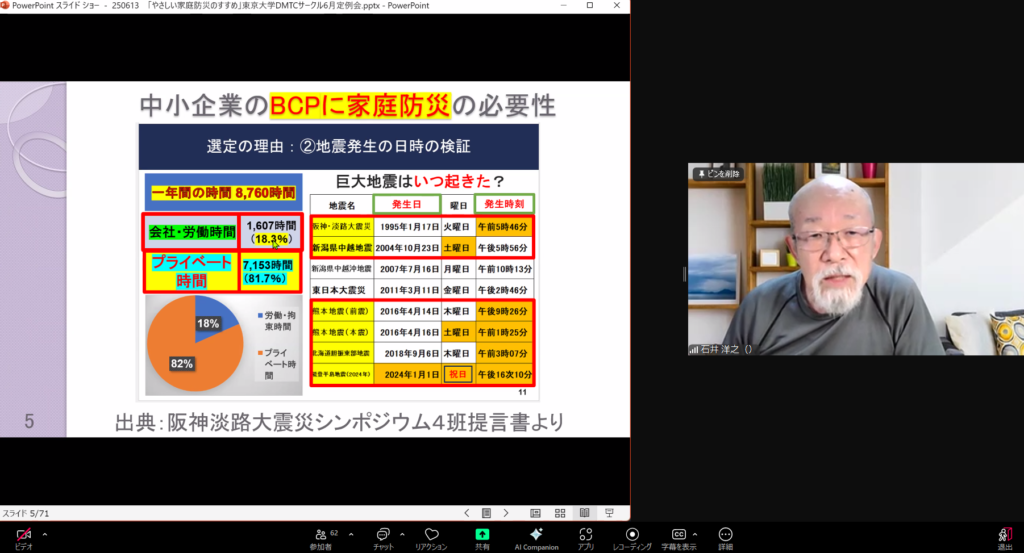Start レコーディング recording
Screen dimensions: 1024x553
[632, 536]
